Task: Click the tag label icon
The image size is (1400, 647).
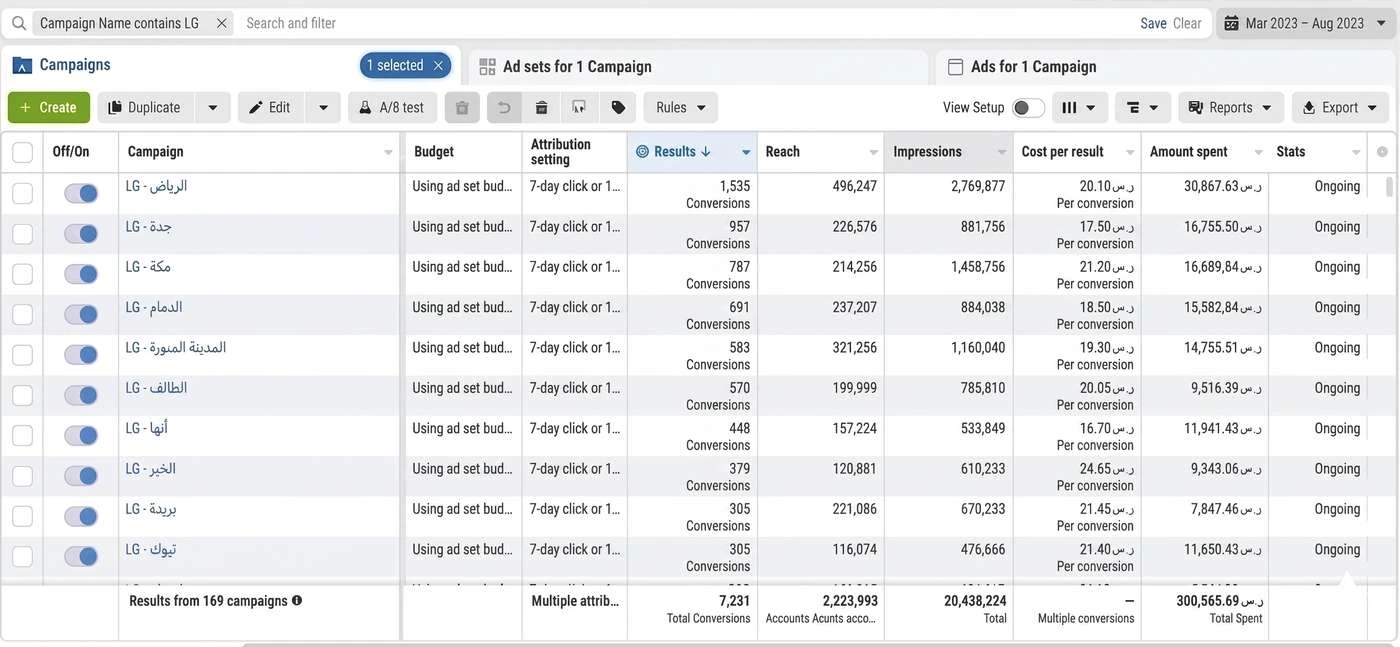Action: point(618,108)
